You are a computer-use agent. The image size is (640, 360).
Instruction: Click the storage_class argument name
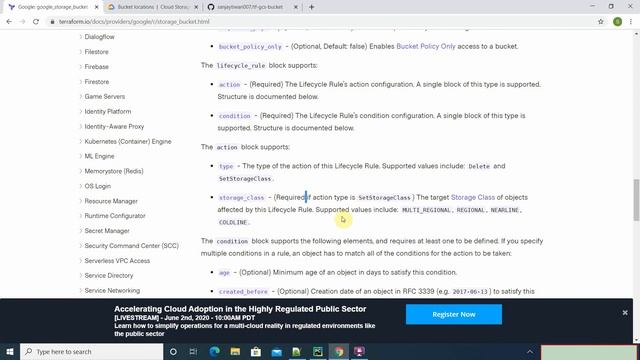point(242,198)
